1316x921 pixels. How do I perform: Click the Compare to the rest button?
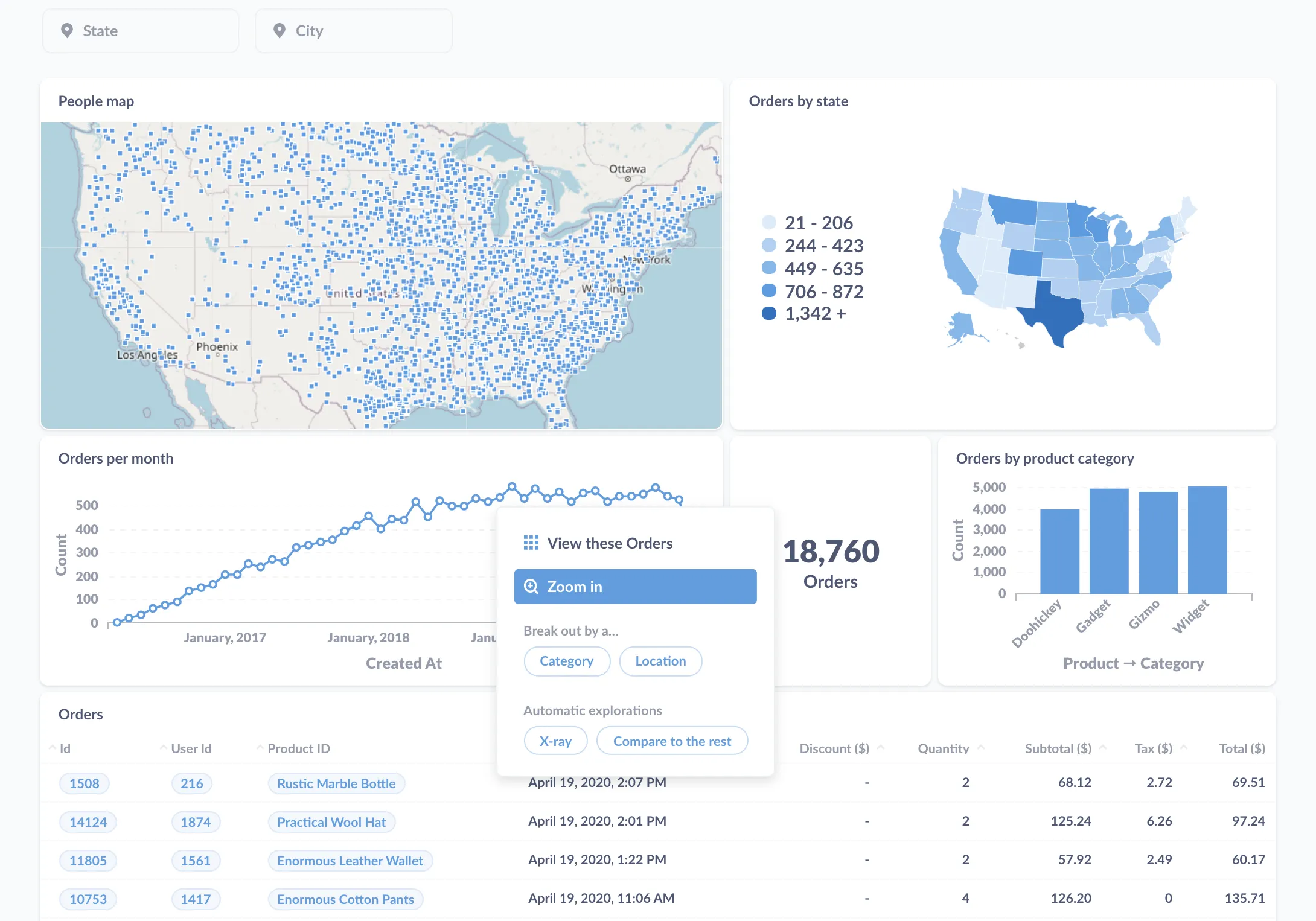[672, 741]
